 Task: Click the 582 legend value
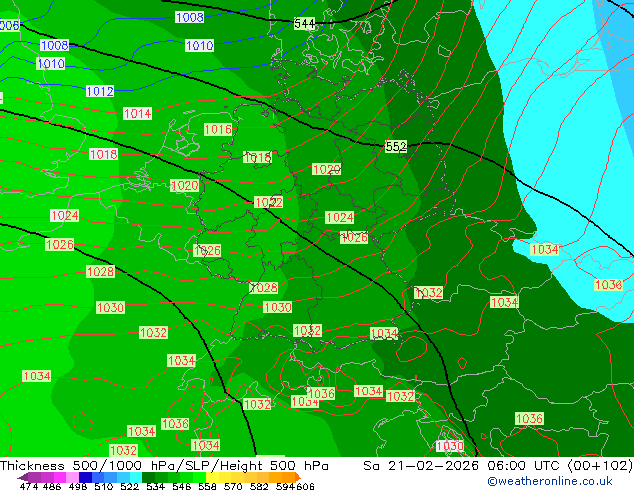point(259,486)
